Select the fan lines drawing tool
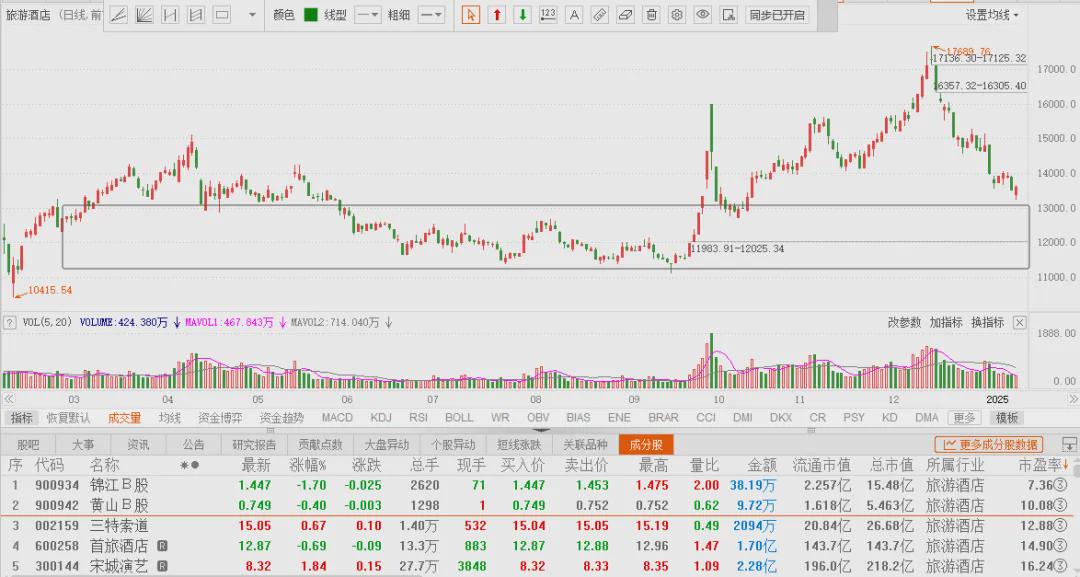1080x577 pixels. pos(144,14)
